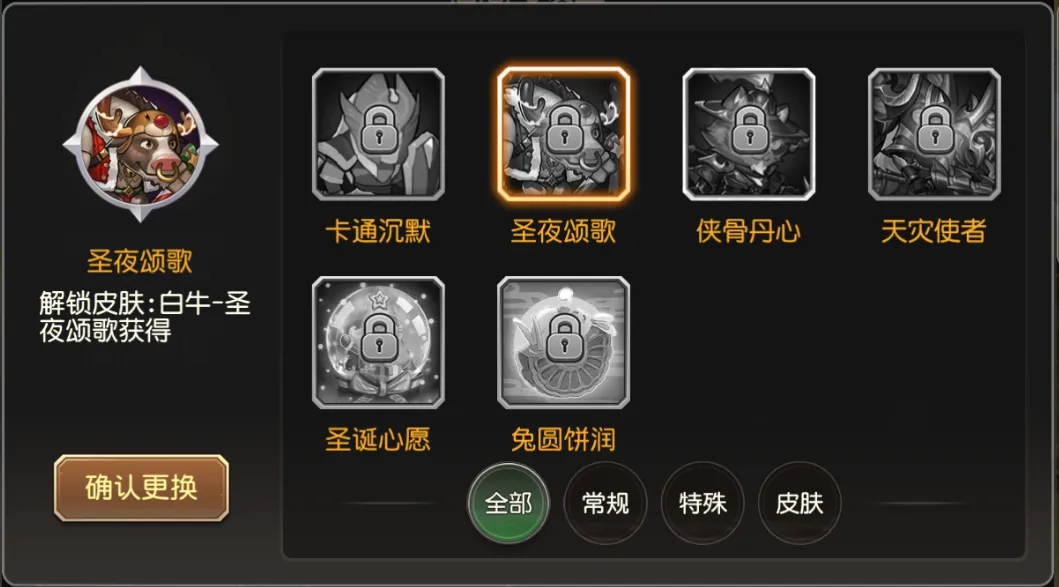This screenshot has width=1059, height=587.
Task: Choose the locked 侠骨丹心 frame icon
Action: click(748, 134)
